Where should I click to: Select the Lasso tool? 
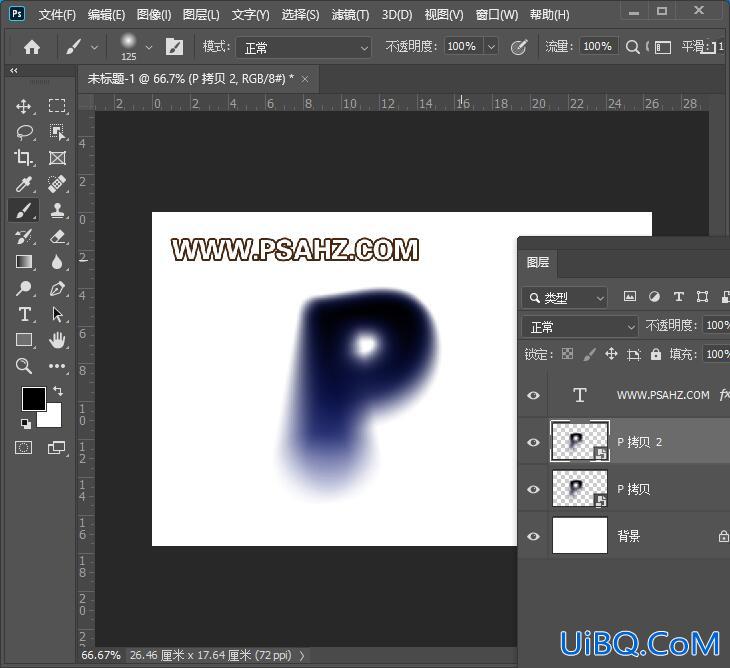[24, 132]
